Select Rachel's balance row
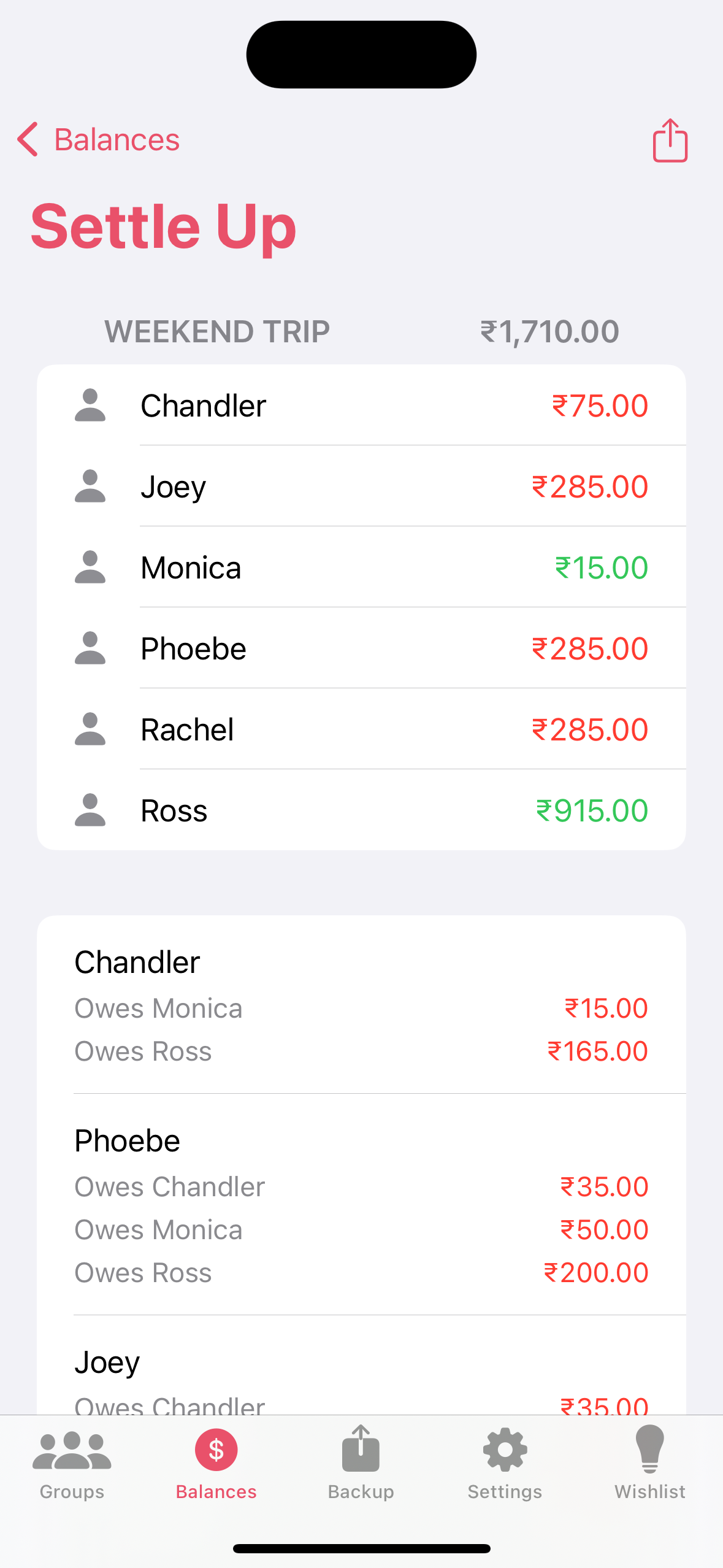This screenshot has height=1568, width=723. (361, 729)
